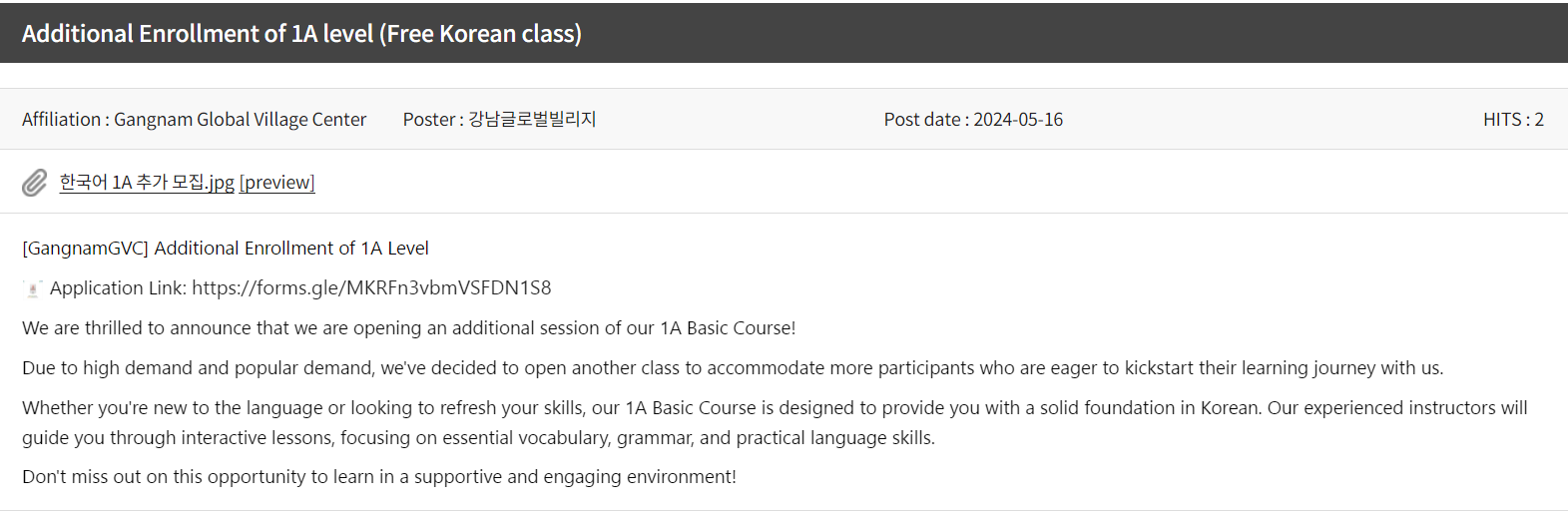Screen dimensions: 1568x524
Task: Click the 'Due to high demand' paragraph
Action: point(733,368)
